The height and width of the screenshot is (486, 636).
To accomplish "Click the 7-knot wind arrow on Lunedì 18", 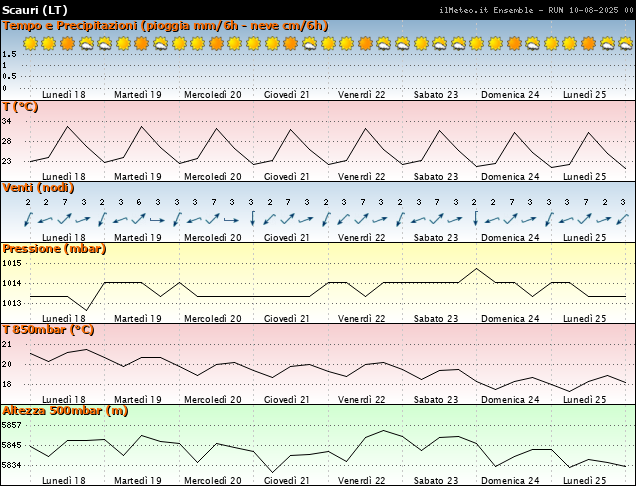I will point(64,219).
